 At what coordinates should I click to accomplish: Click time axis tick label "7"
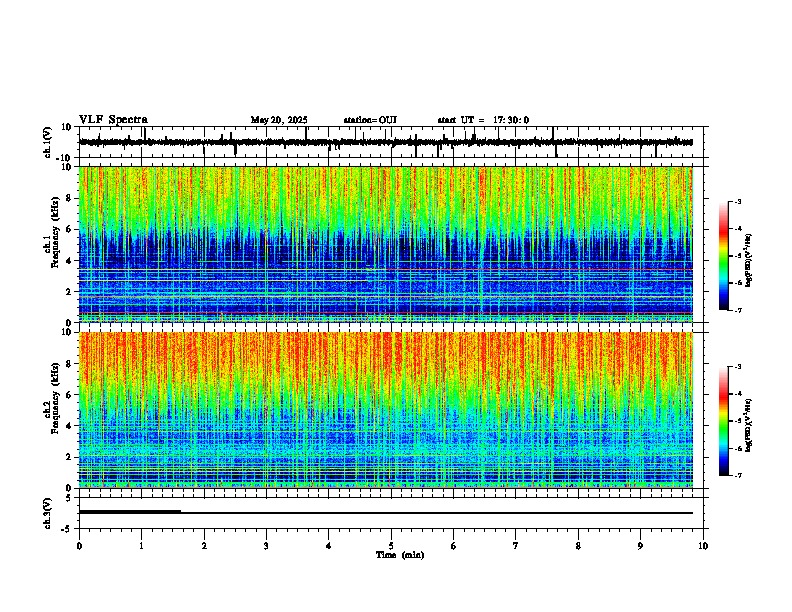(x=516, y=546)
